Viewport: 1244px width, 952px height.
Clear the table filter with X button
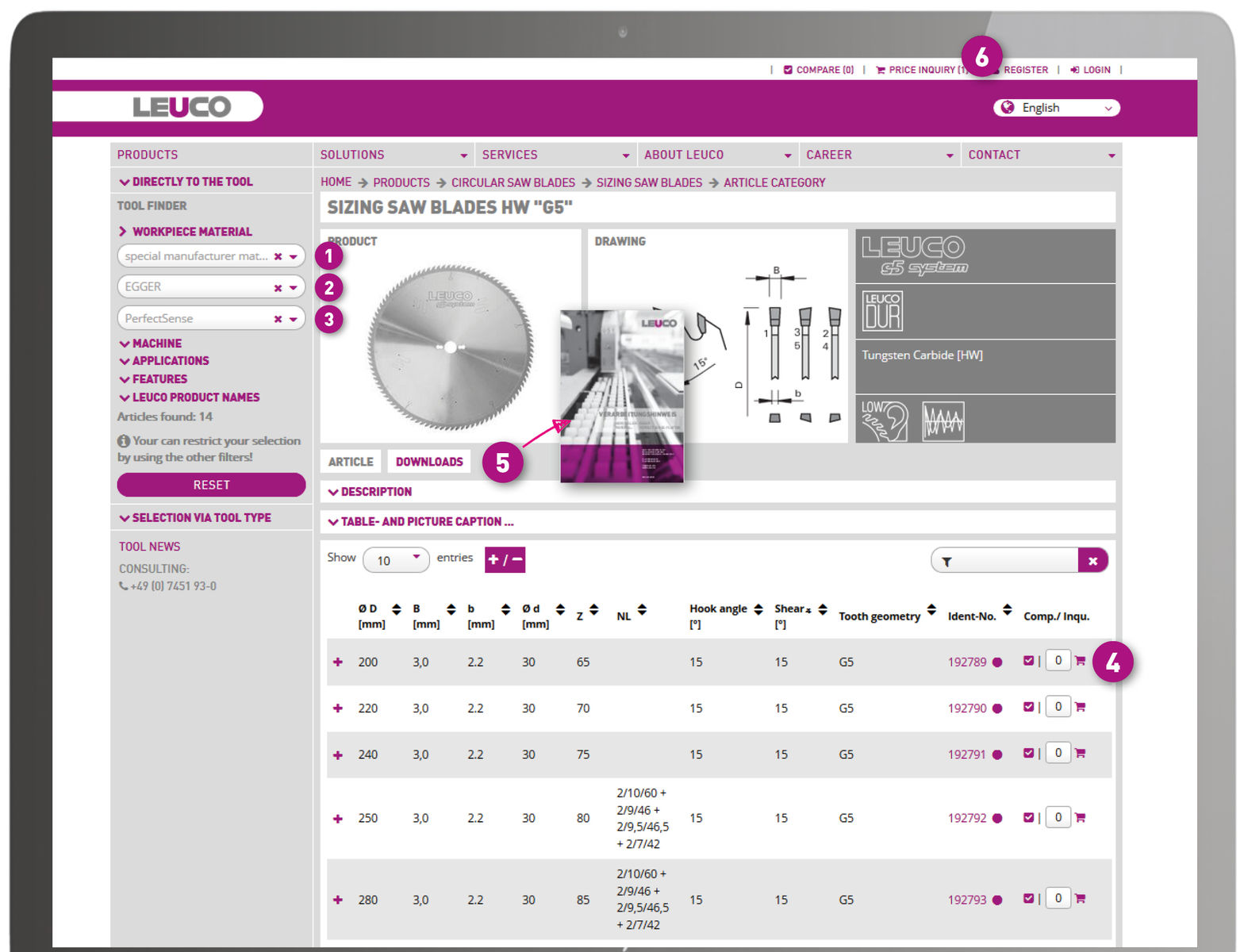(x=1092, y=561)
